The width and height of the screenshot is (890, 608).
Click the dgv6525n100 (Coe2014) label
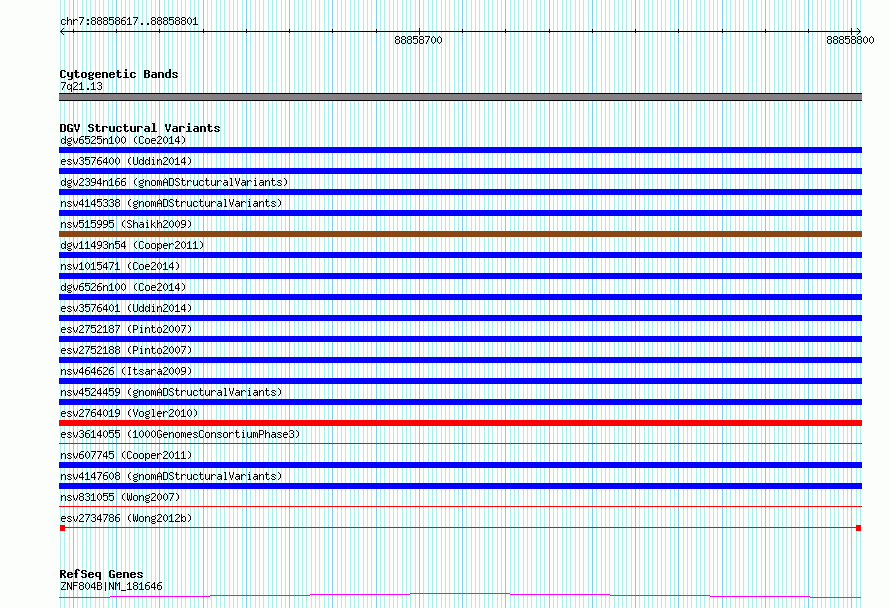123,140
